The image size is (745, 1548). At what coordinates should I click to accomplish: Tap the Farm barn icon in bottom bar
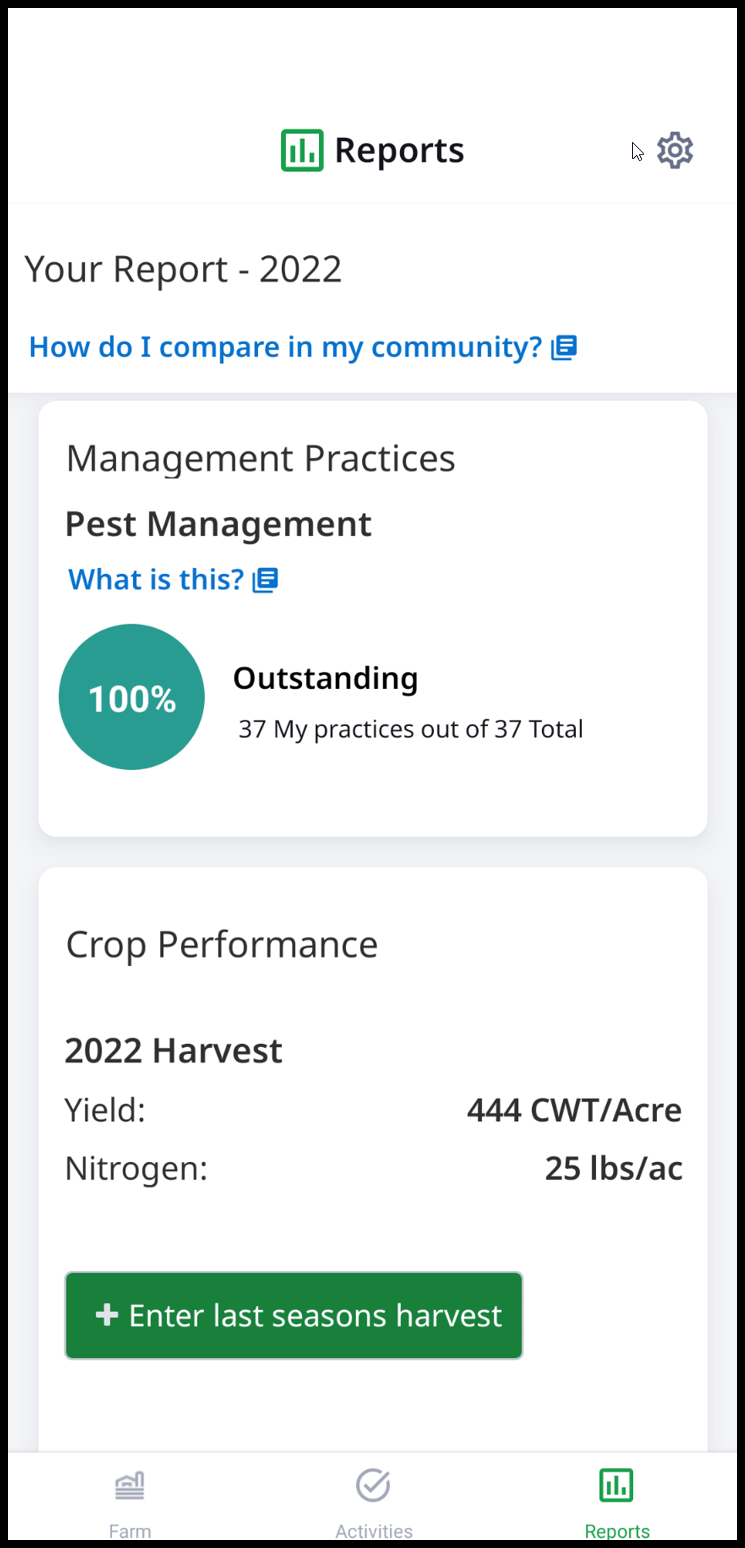(x=130, y=1486)
